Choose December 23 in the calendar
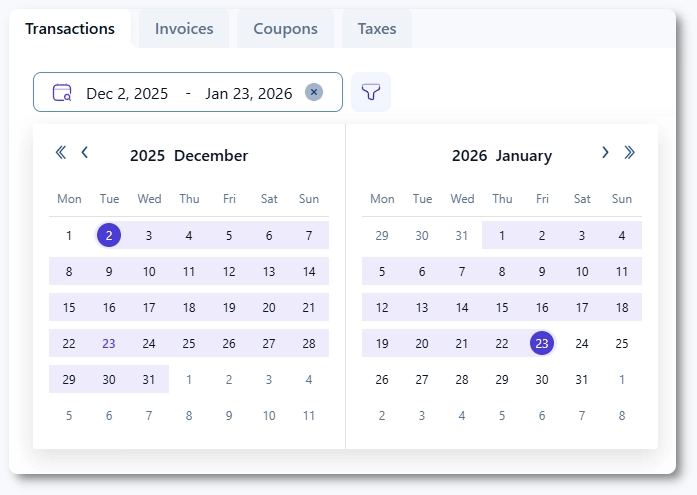This screenshot has width=697, height=495. pyautogui.click(x=109, y=344)
